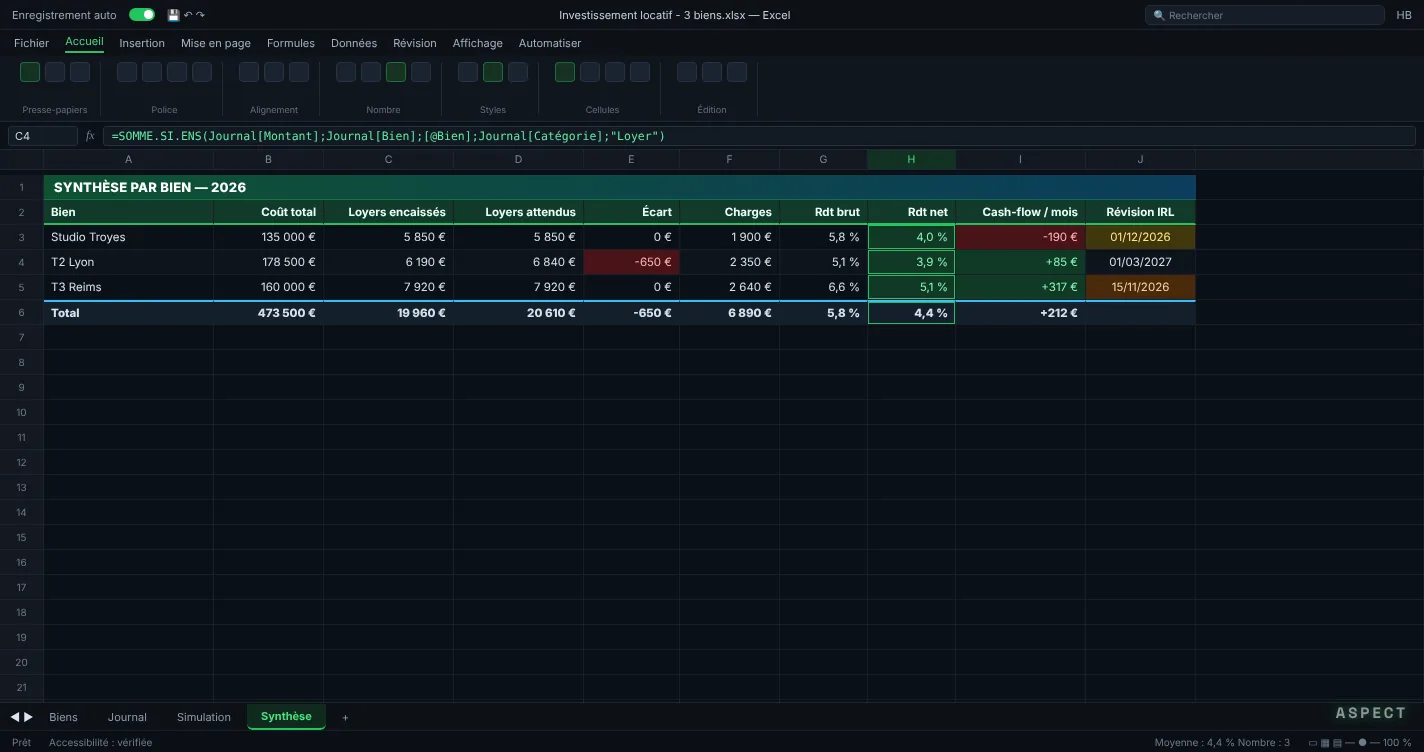Viewport: 1424px width, 752px height.
Task: Toggle the Enregistrement auto switch
Action: (142, 15)
